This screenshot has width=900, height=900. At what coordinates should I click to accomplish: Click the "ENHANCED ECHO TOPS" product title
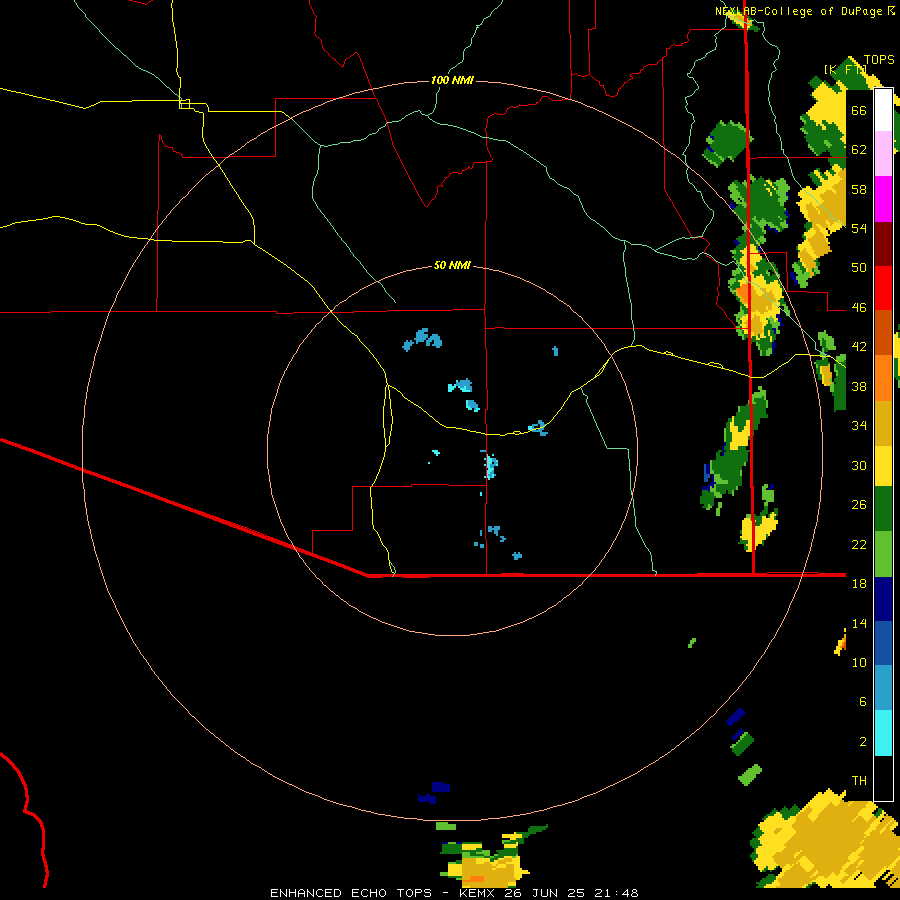(x=351, y=893)
